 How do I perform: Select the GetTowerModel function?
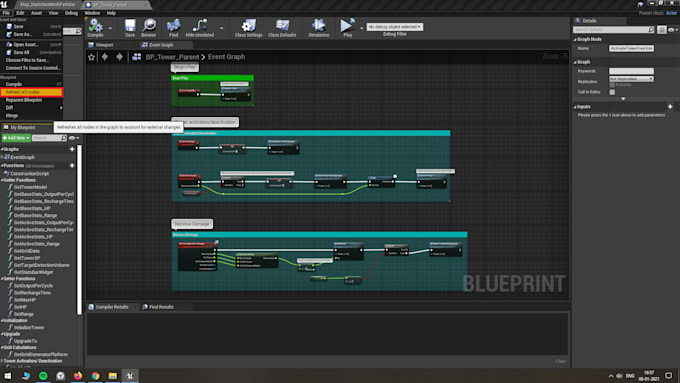tap(30, 187)
